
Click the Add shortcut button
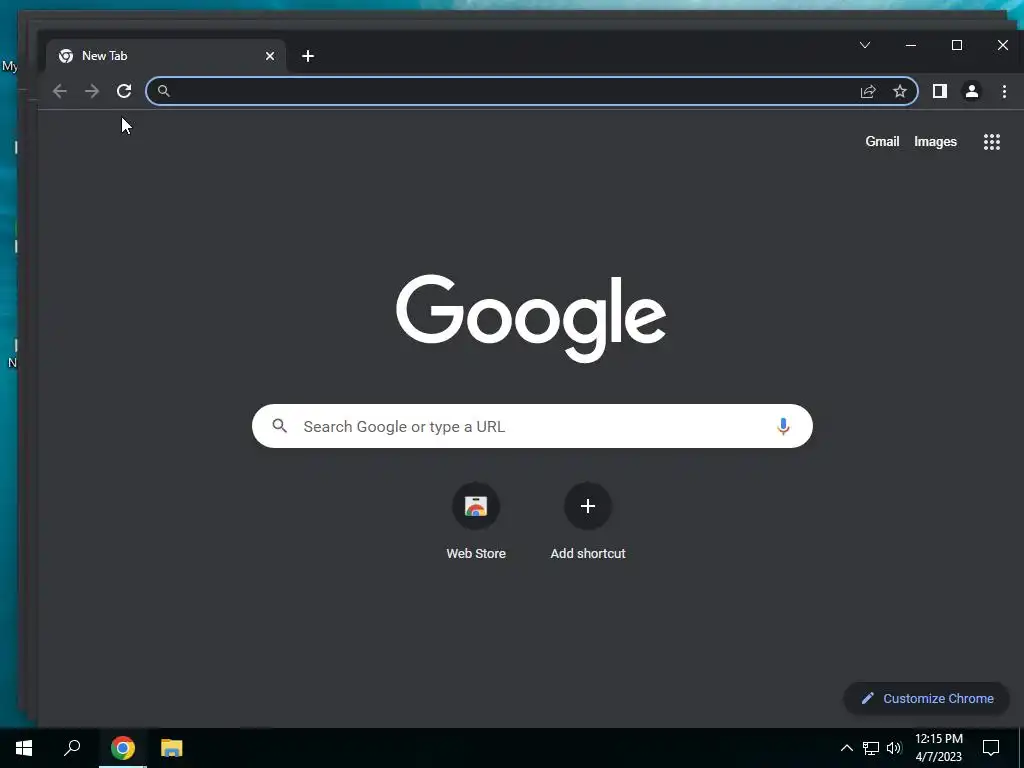(x=588, y=522)
